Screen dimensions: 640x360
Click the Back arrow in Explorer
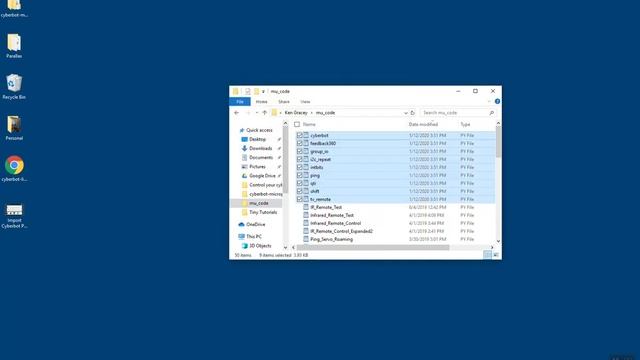click(x=237, y=113)
